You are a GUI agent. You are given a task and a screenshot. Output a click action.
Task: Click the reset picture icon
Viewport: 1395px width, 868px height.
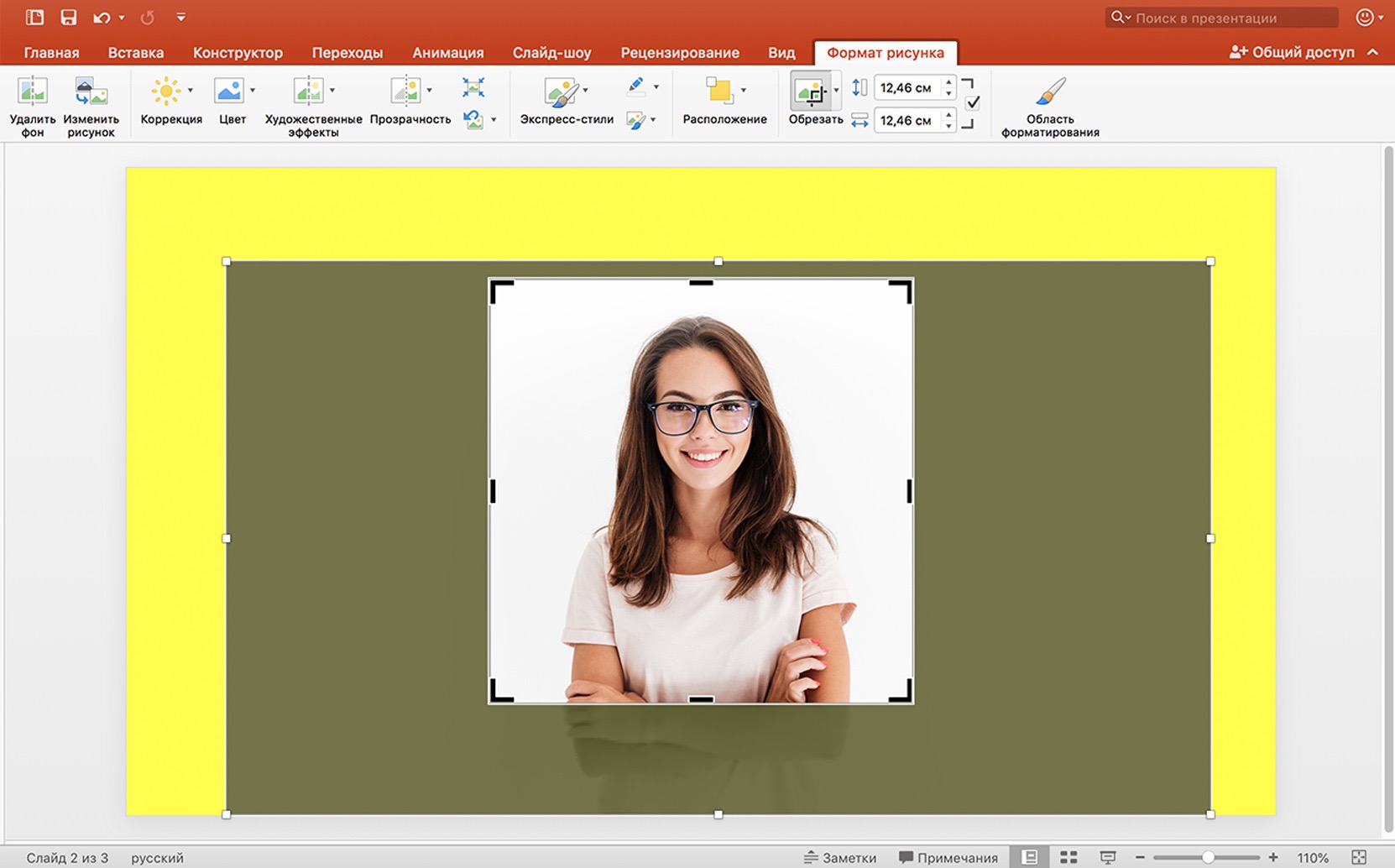[473, 119]
